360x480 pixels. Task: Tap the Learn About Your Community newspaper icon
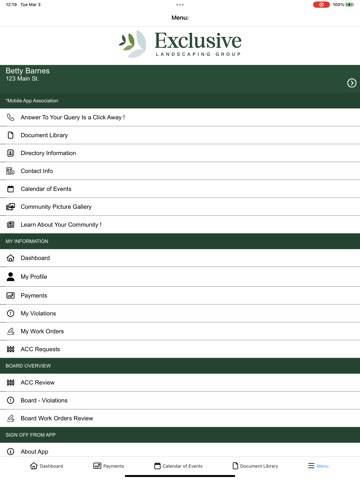tap(11, 225)
